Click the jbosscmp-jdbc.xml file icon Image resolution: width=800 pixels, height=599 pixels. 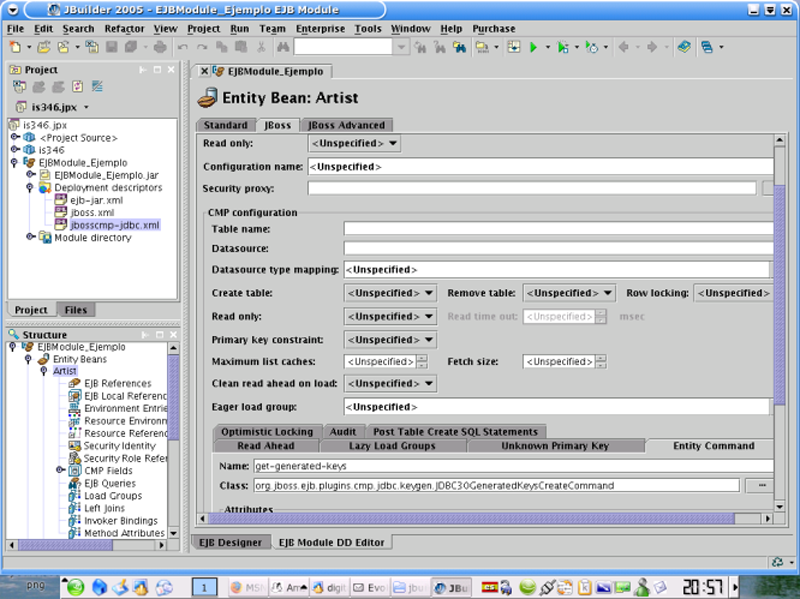coord(60,225)
